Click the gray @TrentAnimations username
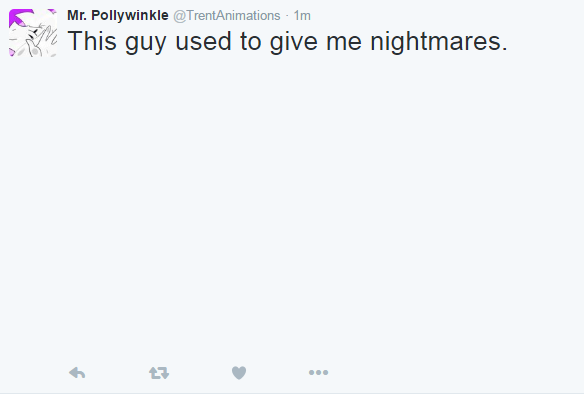The width and height of the screenshot is (584, 394). point(227,16)
